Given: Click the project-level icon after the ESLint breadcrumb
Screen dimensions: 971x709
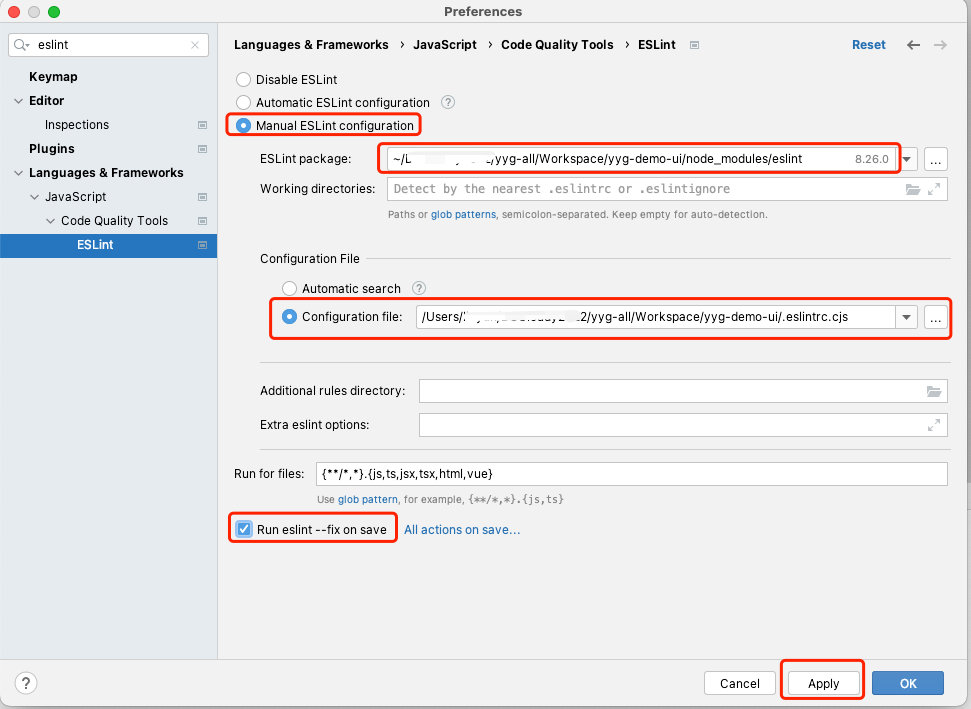Looking at the screenshot, I should point(694,45).
